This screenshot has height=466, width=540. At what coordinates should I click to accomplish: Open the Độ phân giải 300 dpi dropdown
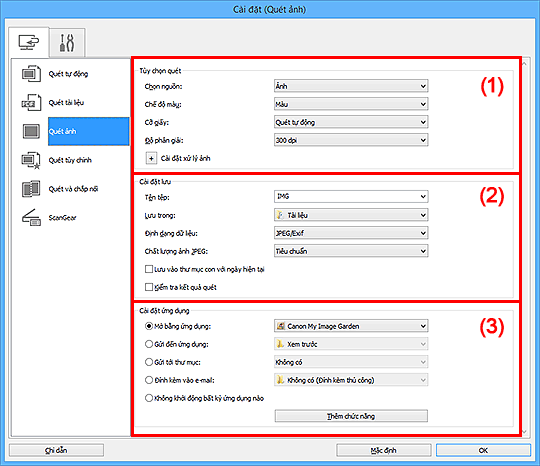[351, 140]
